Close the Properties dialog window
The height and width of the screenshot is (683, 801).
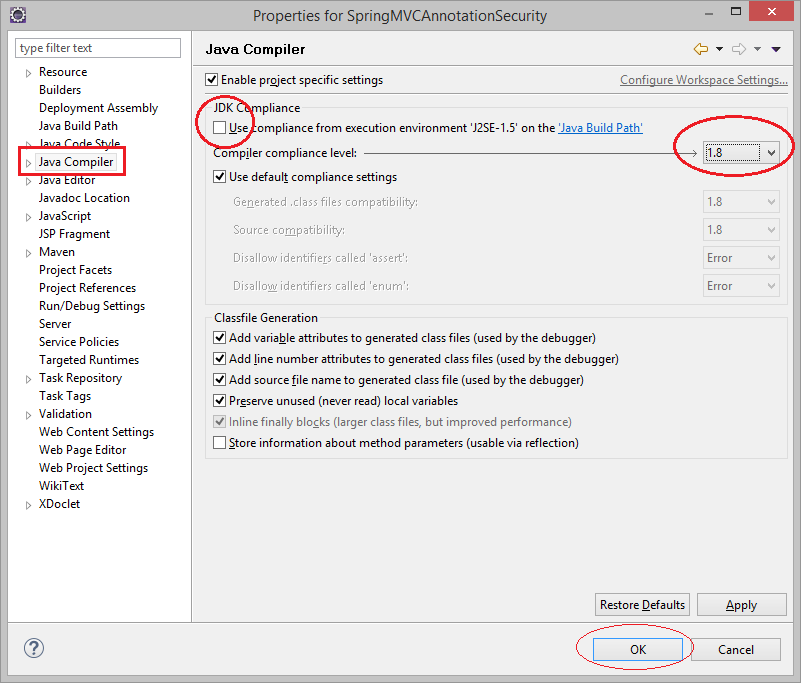click(771, 11)
